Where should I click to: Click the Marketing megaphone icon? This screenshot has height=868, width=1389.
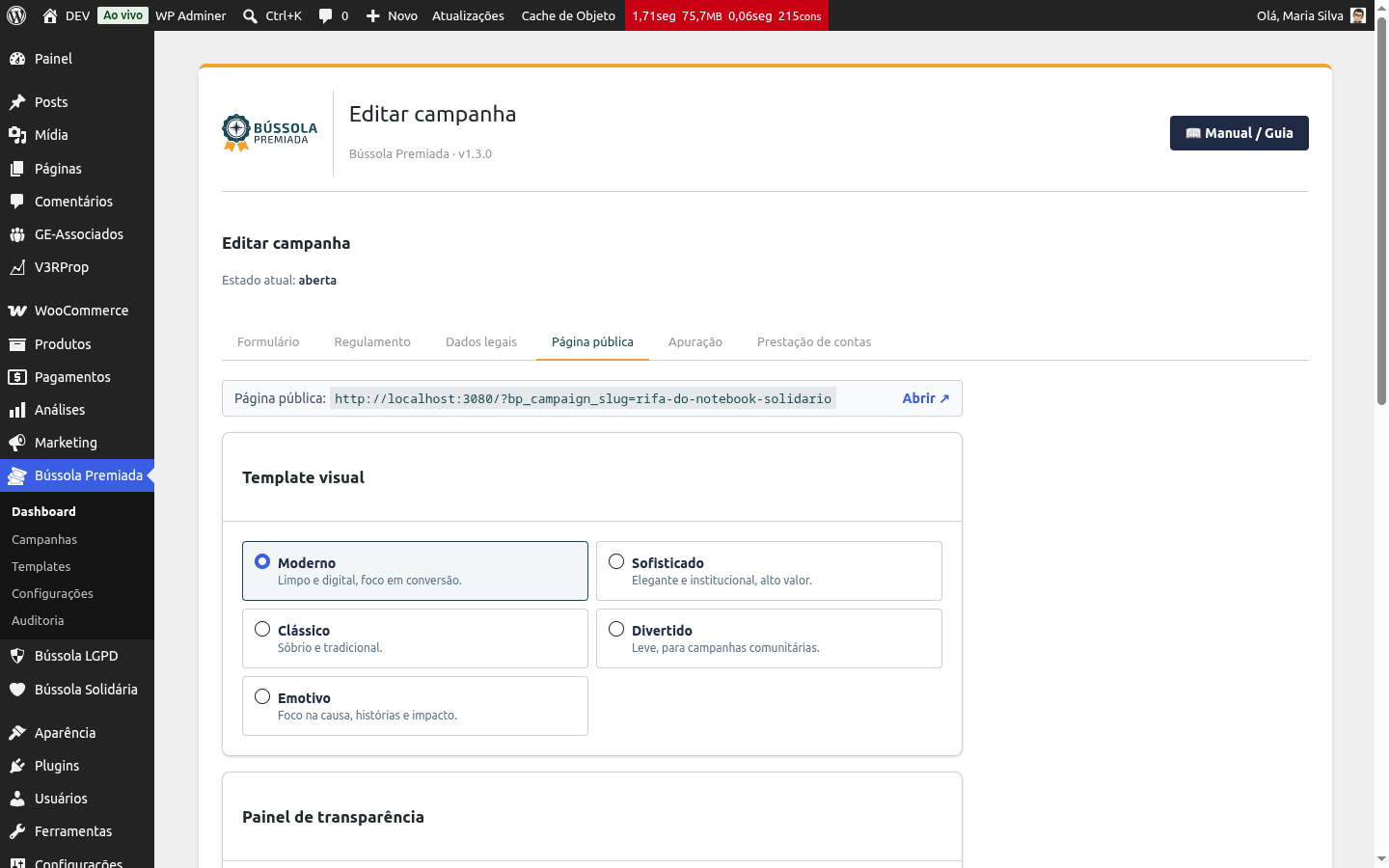point(17,443)
